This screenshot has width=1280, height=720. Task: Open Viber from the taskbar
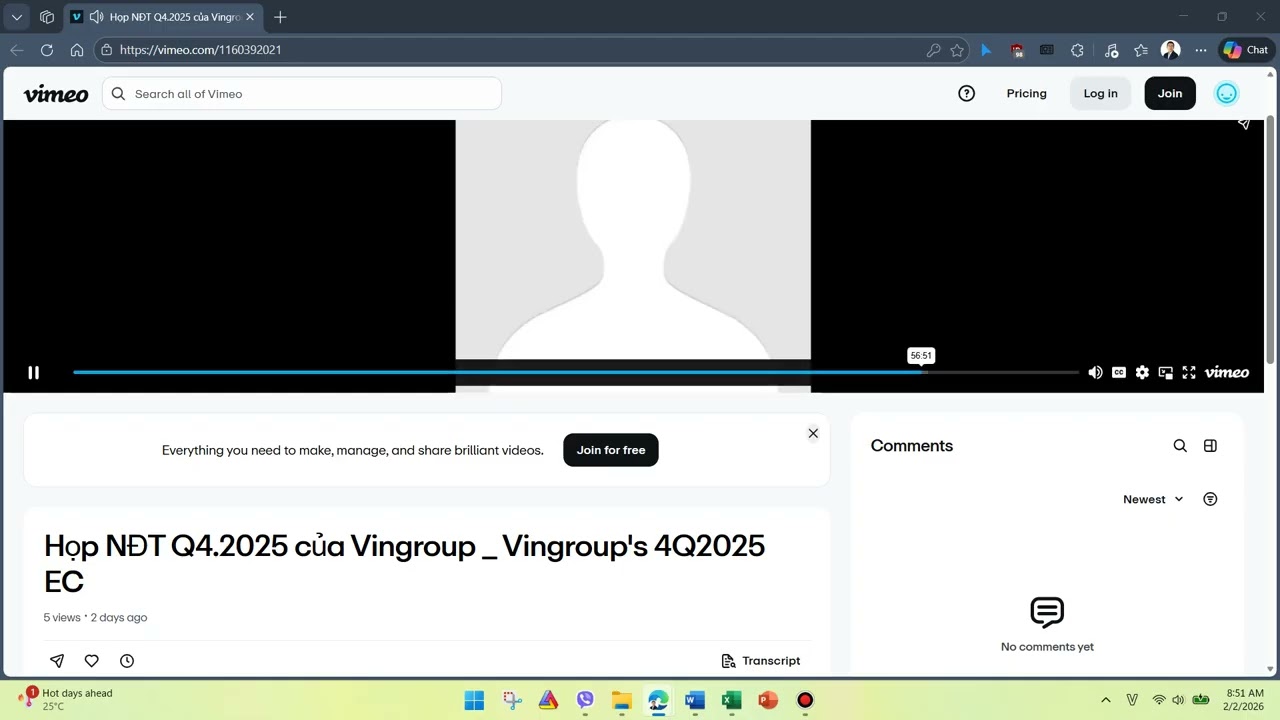(x=585, y=700)
